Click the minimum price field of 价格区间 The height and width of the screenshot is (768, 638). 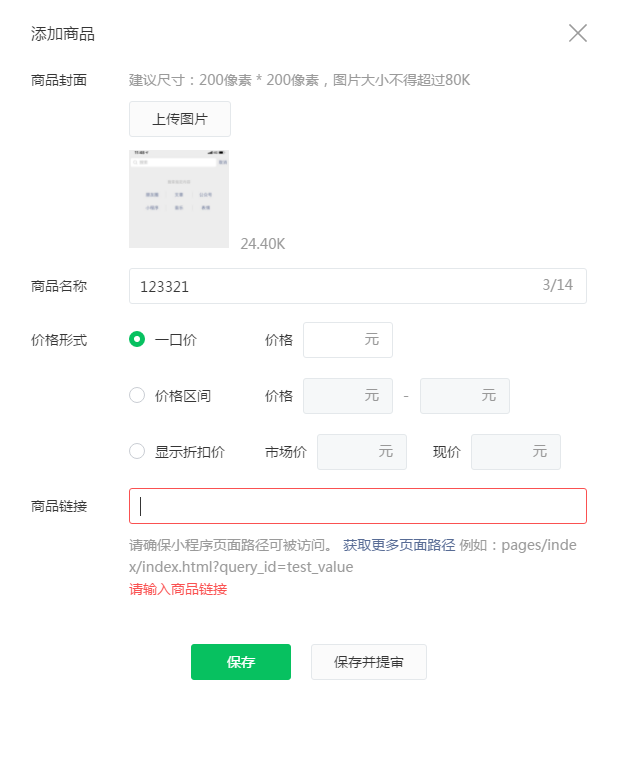[347, 396]
